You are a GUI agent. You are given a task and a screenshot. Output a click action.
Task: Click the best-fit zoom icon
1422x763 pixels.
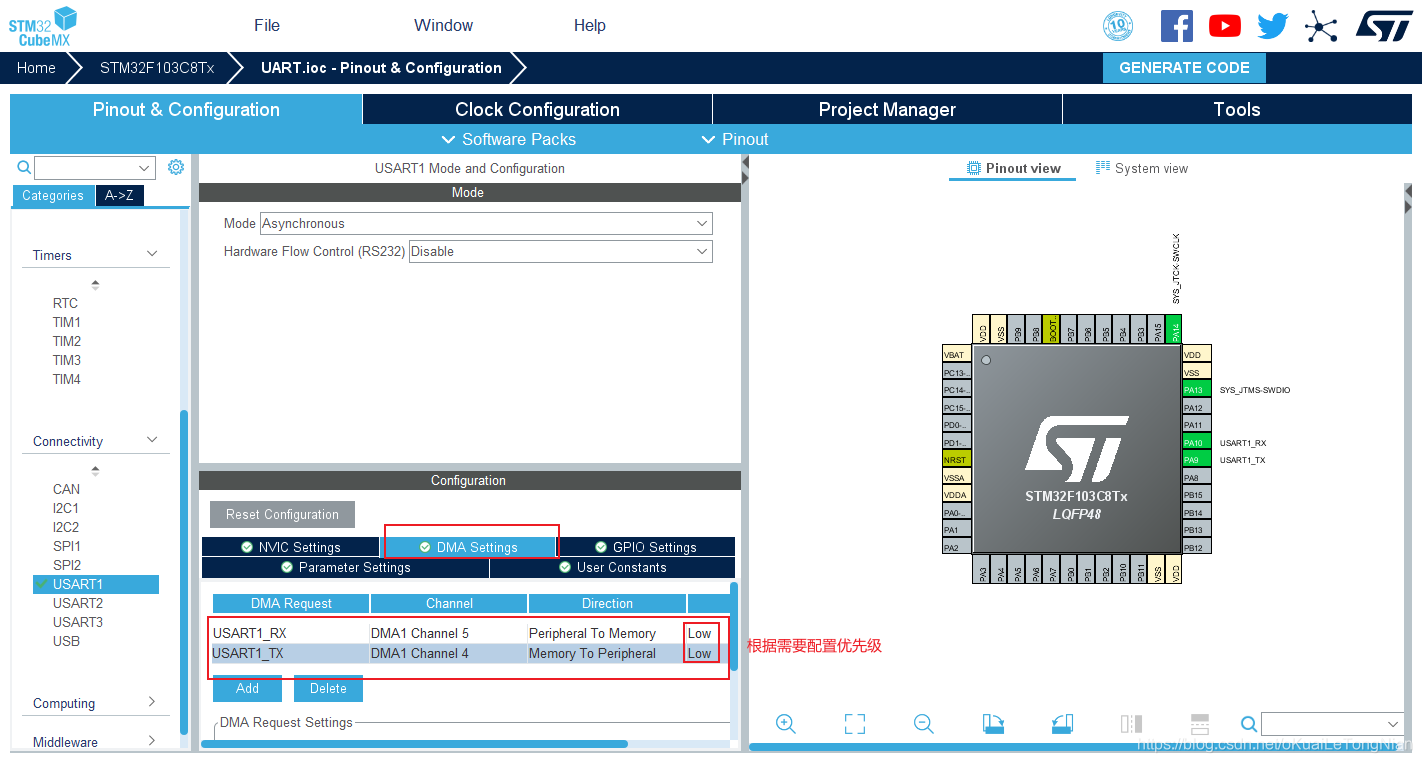(x=855, y=723)
